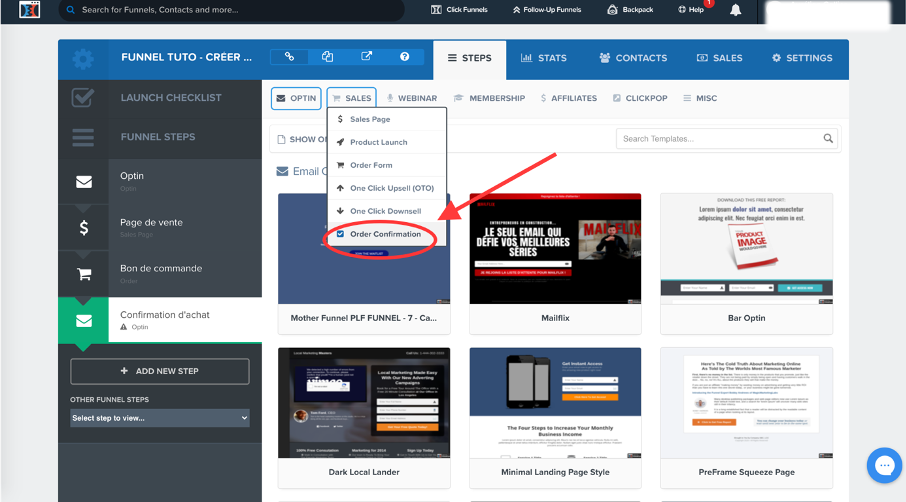Choose the Bar Optin template thumbnail
Viewport: 906px width, 502px height.
[x=747, y=249]
